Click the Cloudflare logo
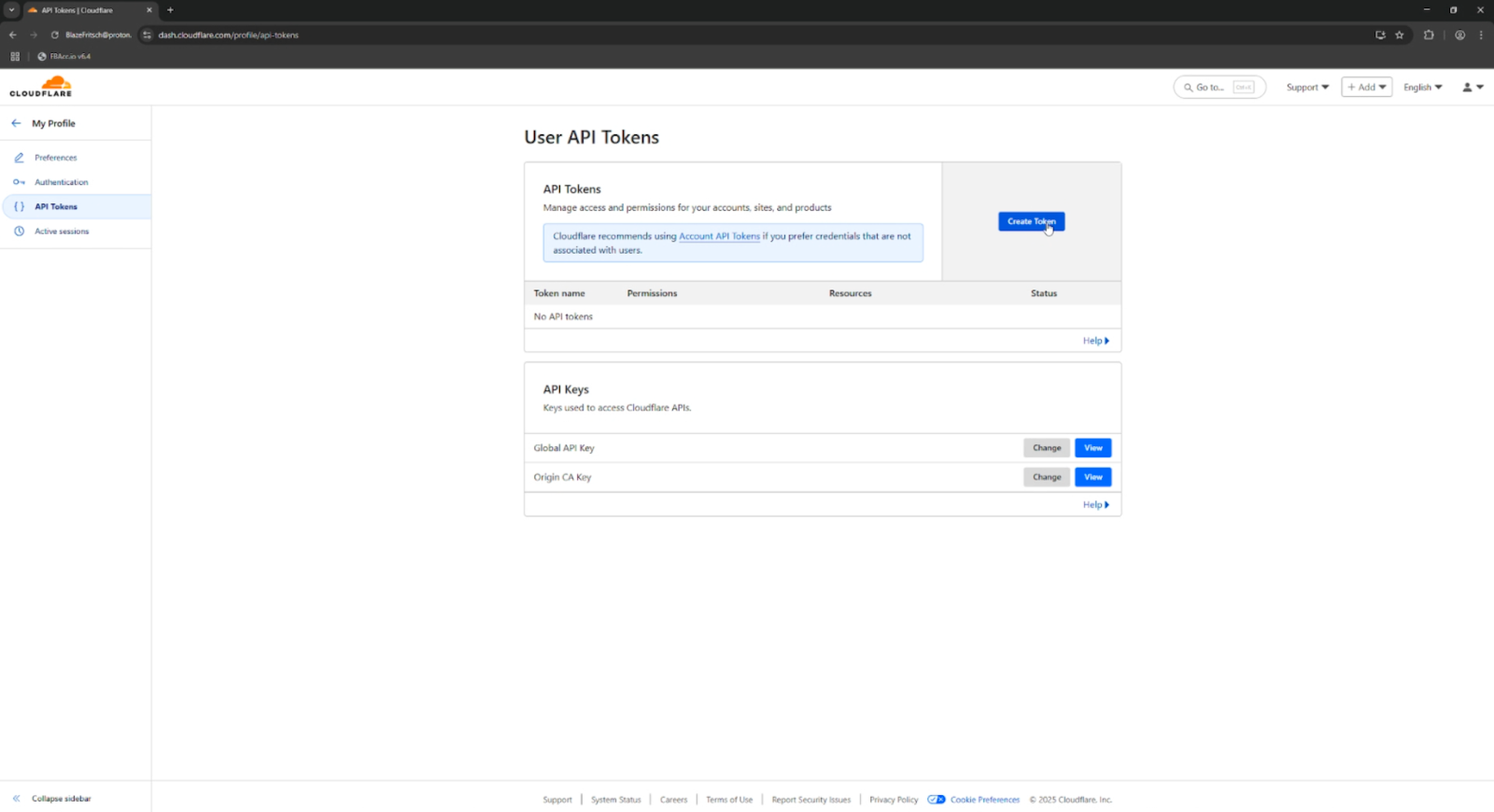This screenshot has height=812, width=1494. [x=41, y=86]
